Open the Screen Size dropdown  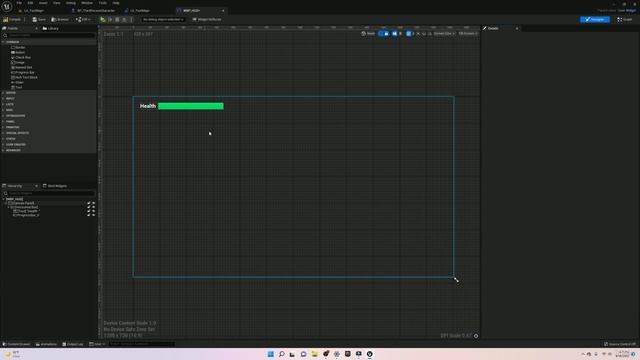(x=444, y=33)
